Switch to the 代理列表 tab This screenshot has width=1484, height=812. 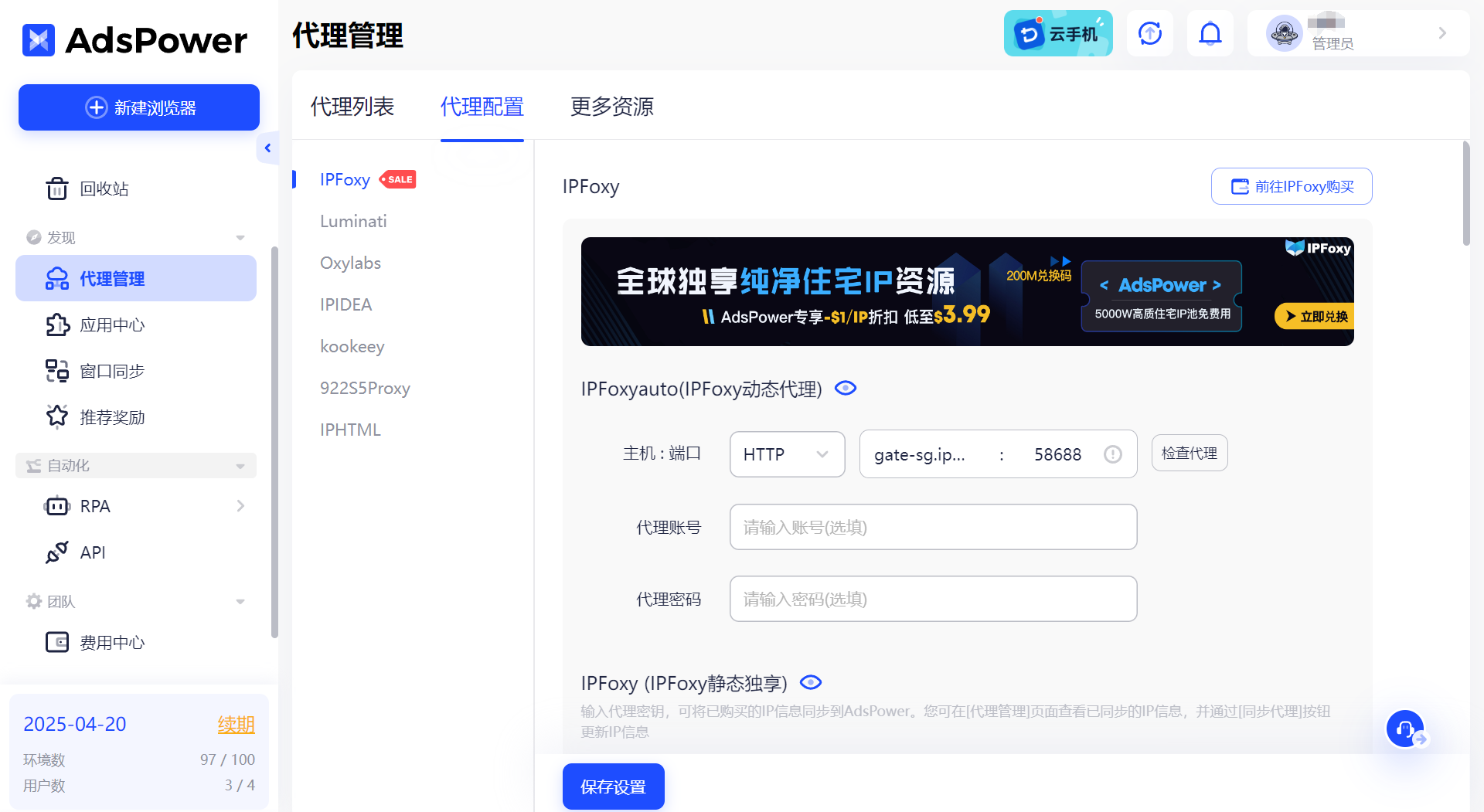point(352,107)
